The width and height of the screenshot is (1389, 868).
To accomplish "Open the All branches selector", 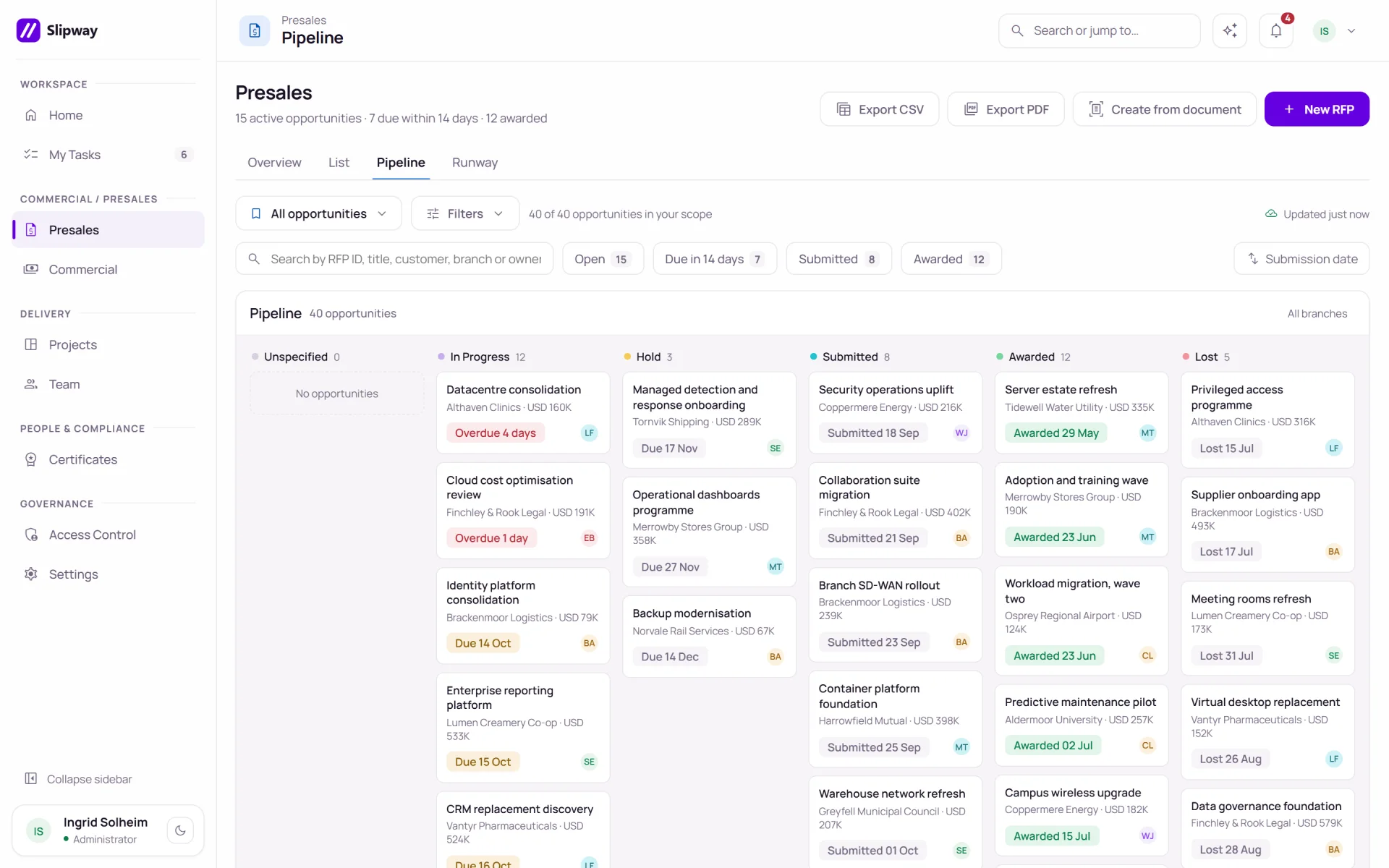I will click(x=1317, y=313).
